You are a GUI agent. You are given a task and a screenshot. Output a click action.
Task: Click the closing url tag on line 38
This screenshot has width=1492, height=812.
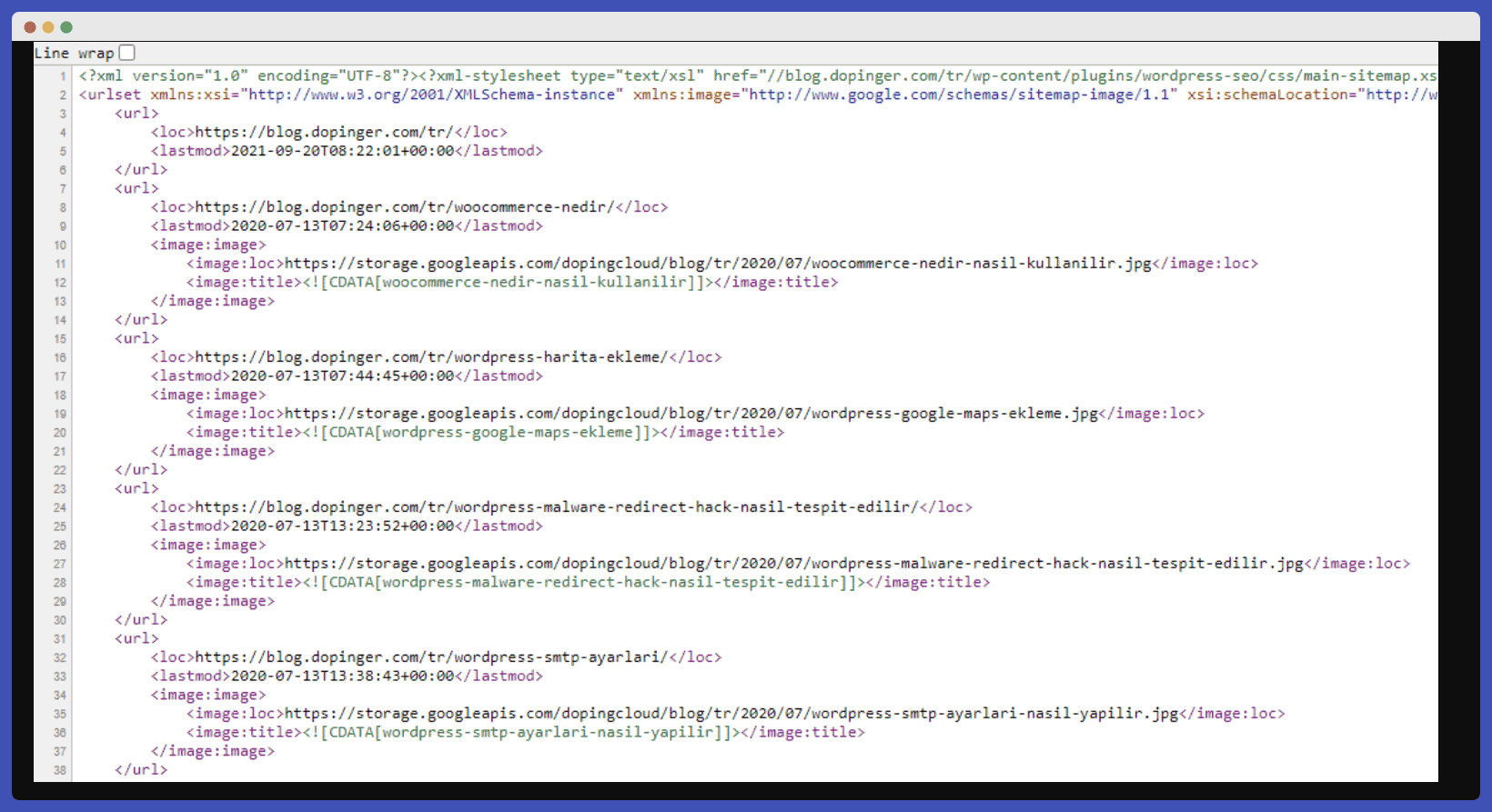click(141, 769)
